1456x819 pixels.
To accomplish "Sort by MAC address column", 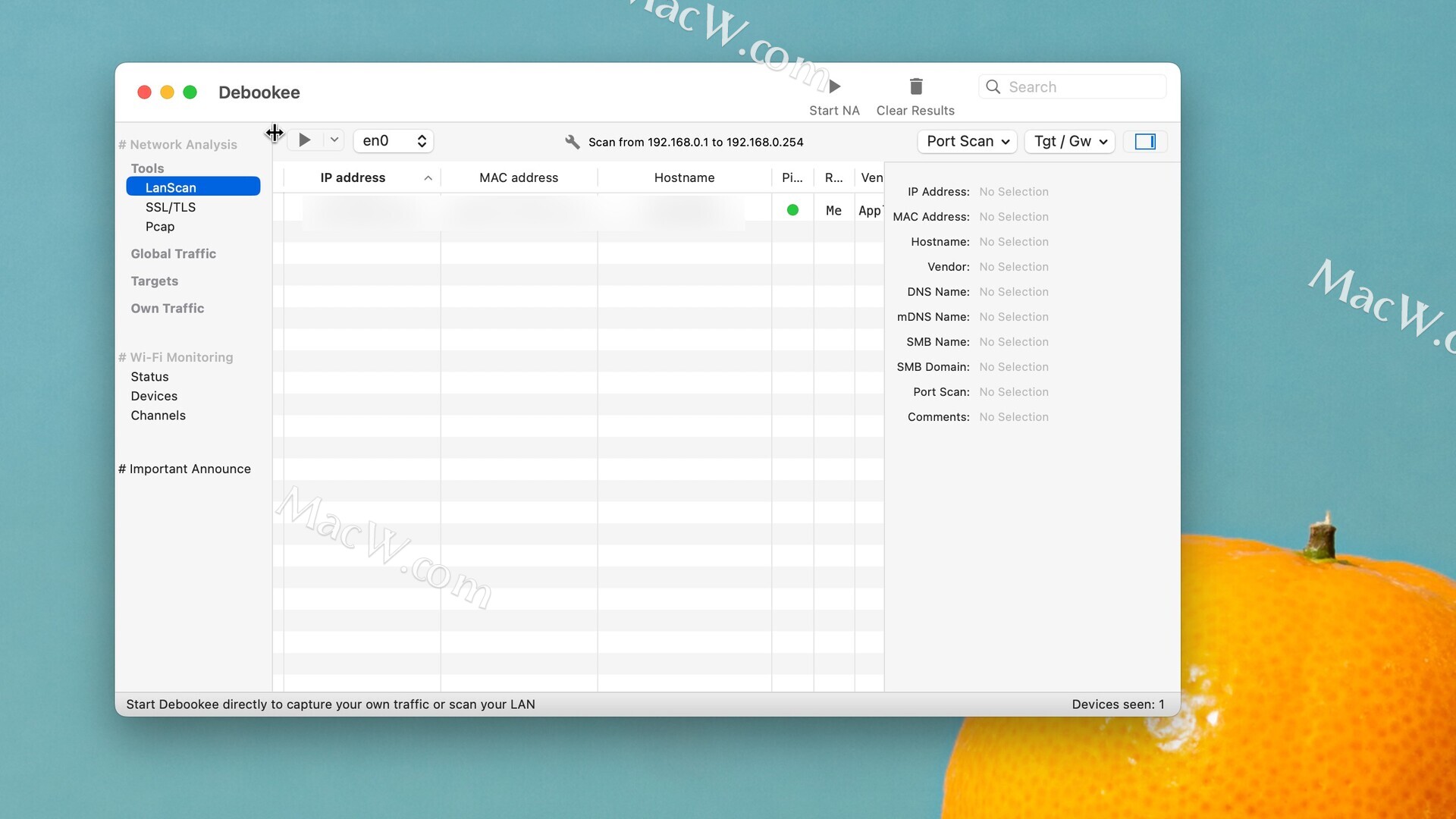I will [519, 177].
